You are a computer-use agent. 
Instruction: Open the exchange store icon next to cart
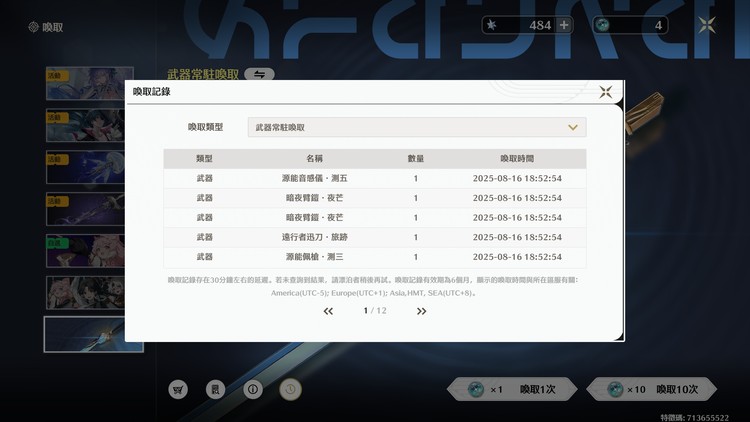coord(215,389)
